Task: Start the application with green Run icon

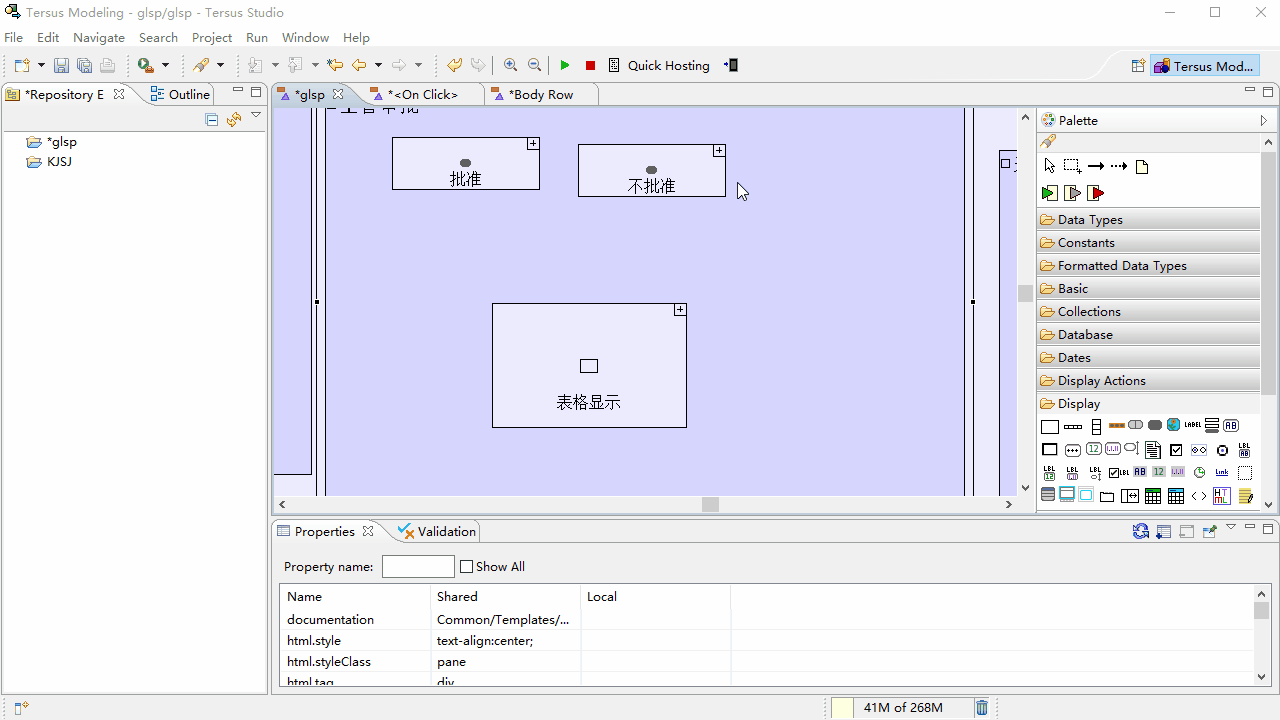Action: pos(565,65)
